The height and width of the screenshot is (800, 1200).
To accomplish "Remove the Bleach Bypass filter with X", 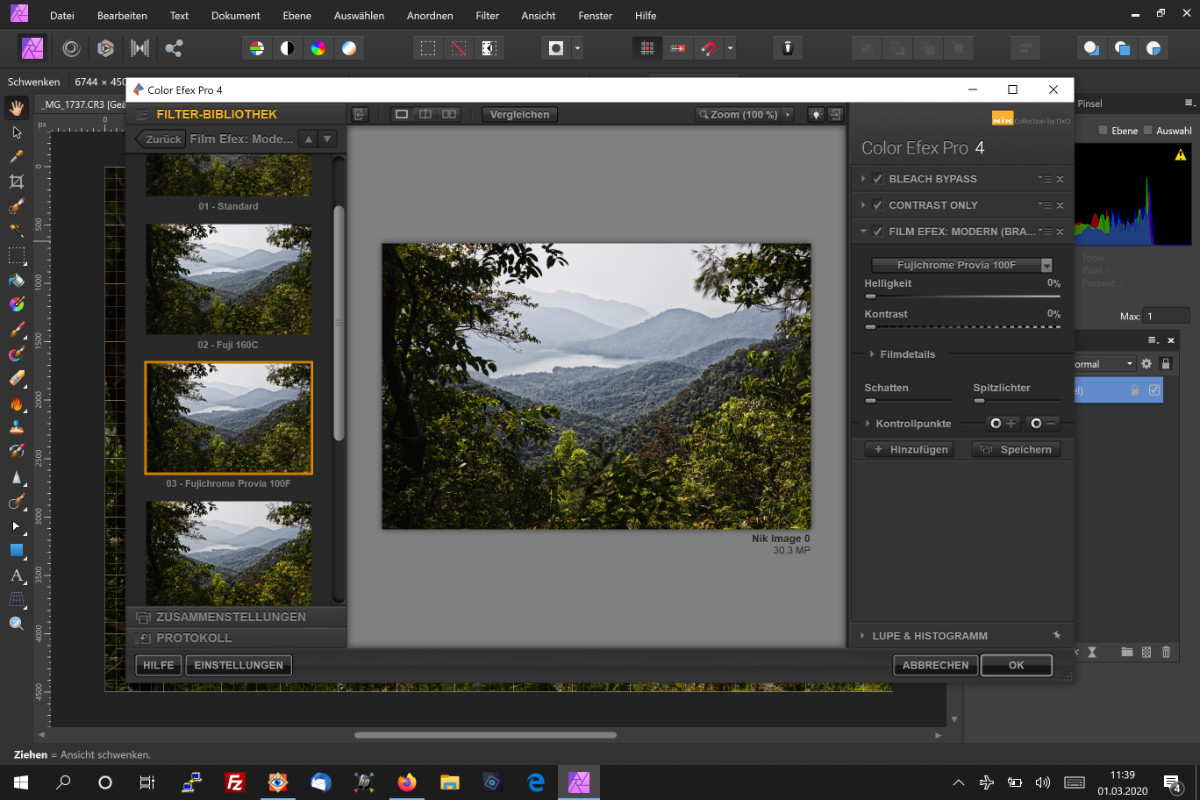I will [1060, 179].
